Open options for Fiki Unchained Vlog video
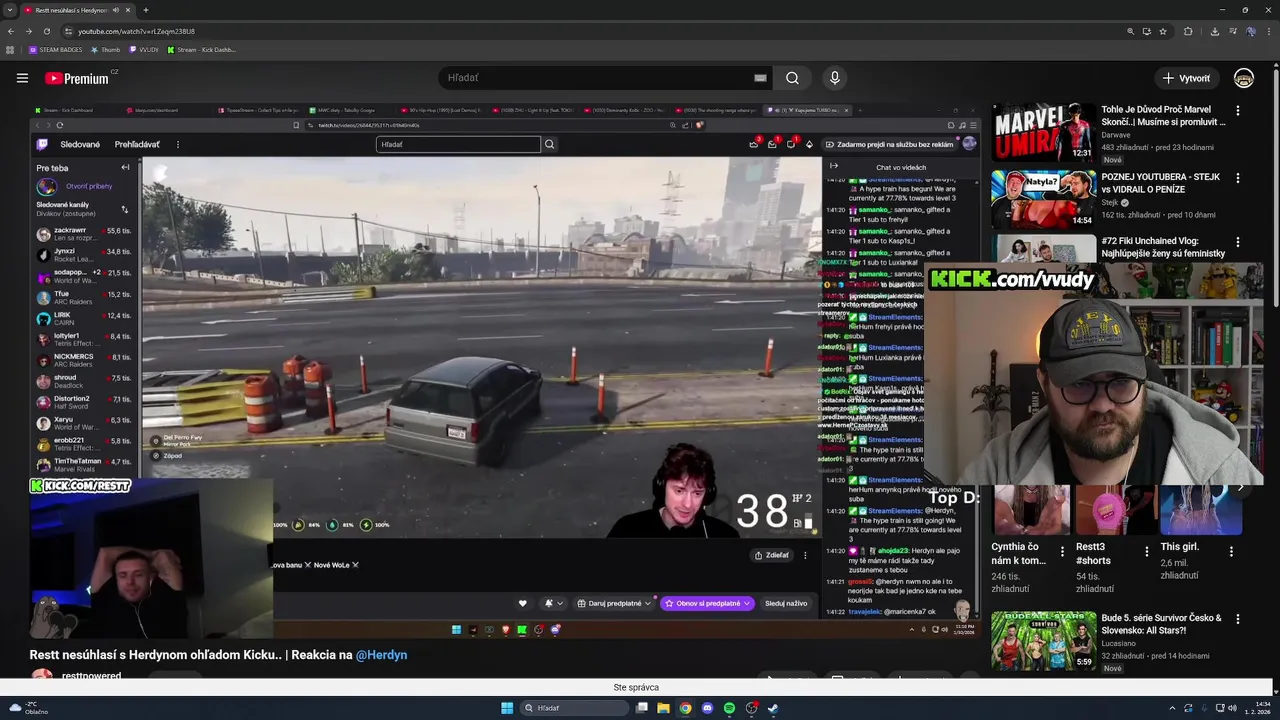Screen dimensions: 1280x720 (1238, 242)
